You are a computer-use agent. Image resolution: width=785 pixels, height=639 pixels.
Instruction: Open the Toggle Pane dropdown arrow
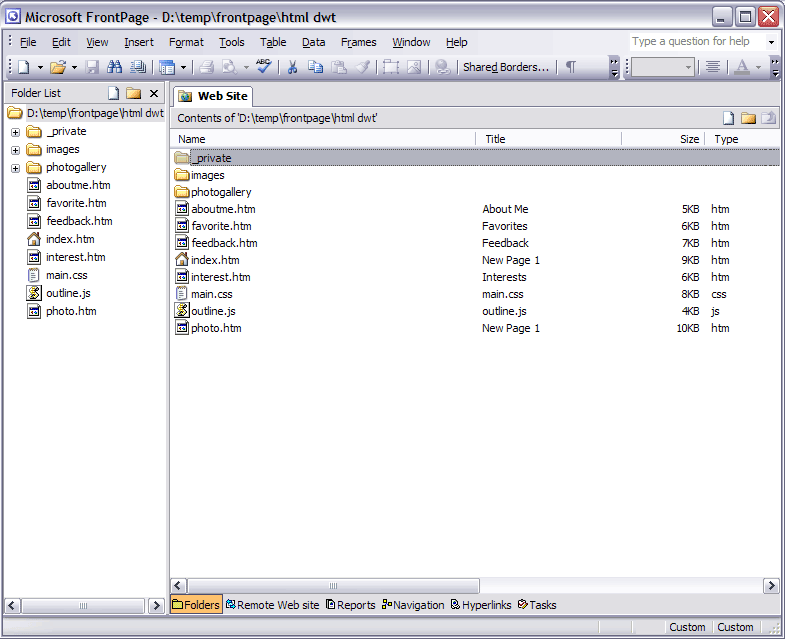click(183, 67)
